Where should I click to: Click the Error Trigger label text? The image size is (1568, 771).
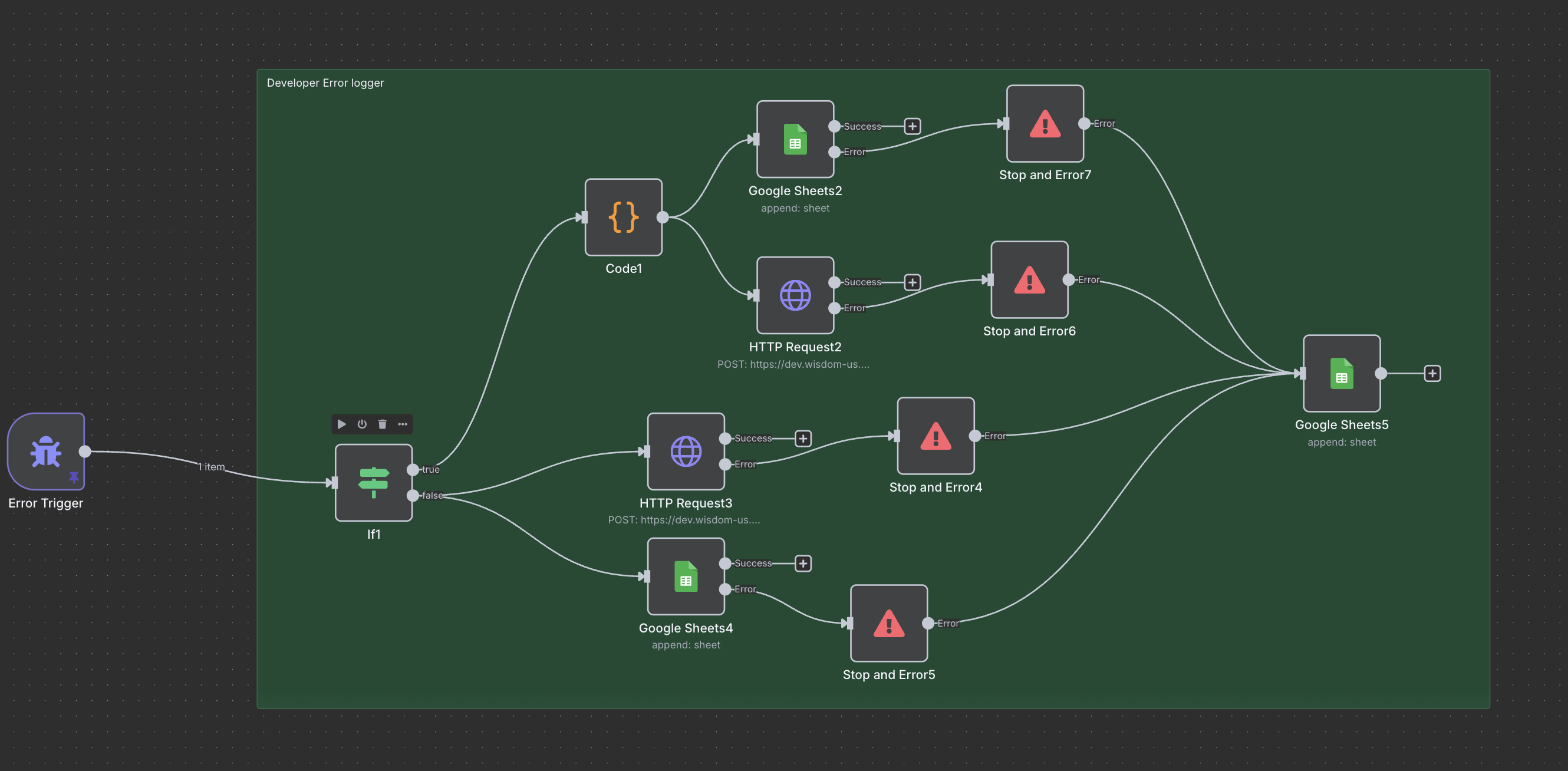(45, 503)
